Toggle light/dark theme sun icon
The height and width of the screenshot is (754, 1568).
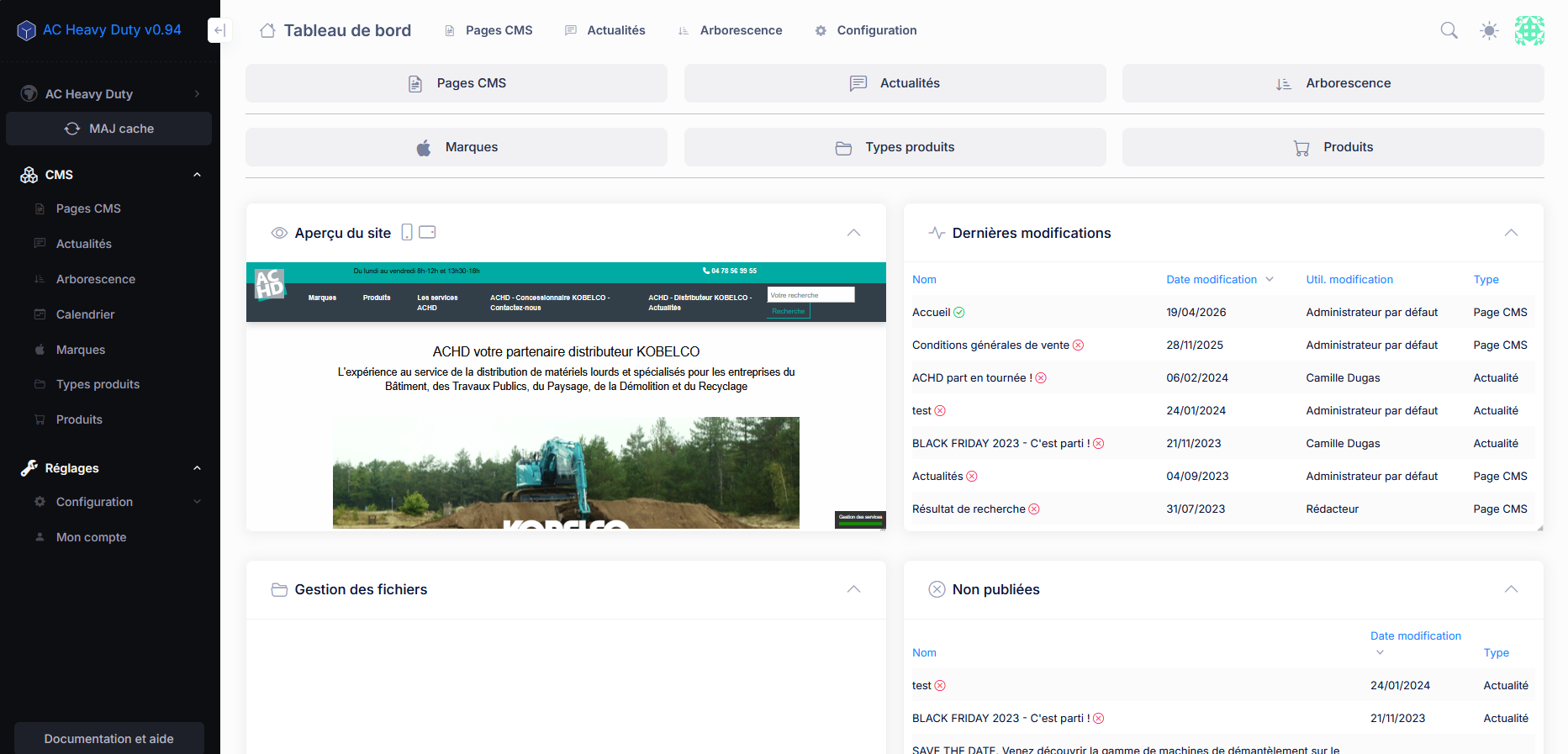coord(1489,30)
